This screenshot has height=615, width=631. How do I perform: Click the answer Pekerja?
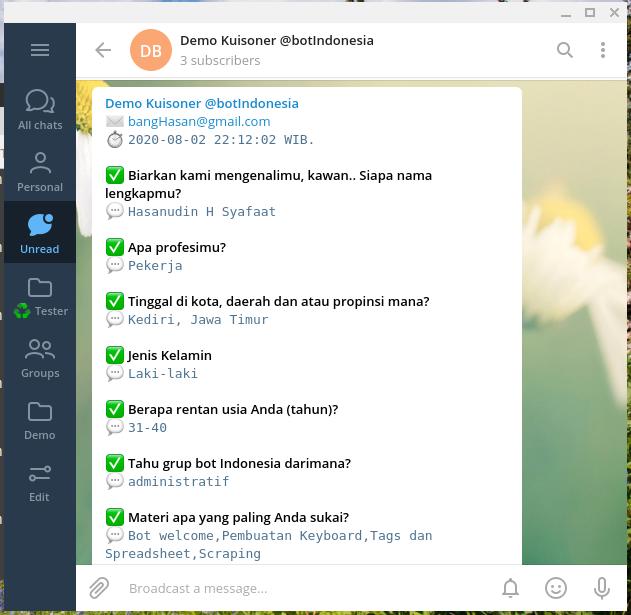click(155, 266)
